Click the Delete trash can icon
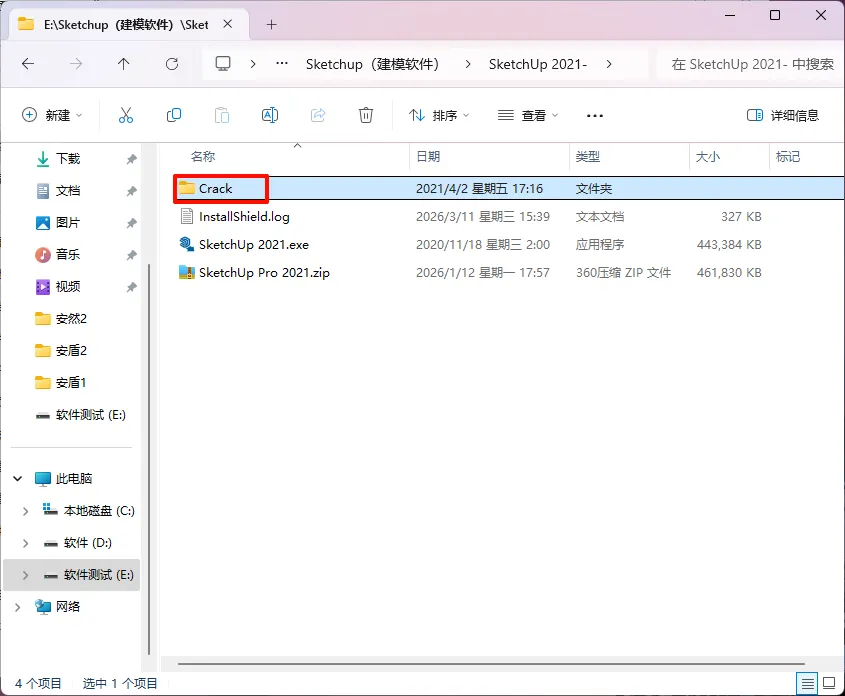Image resolution: width=845 pixels, height=696 pixels. click(366, 115)
